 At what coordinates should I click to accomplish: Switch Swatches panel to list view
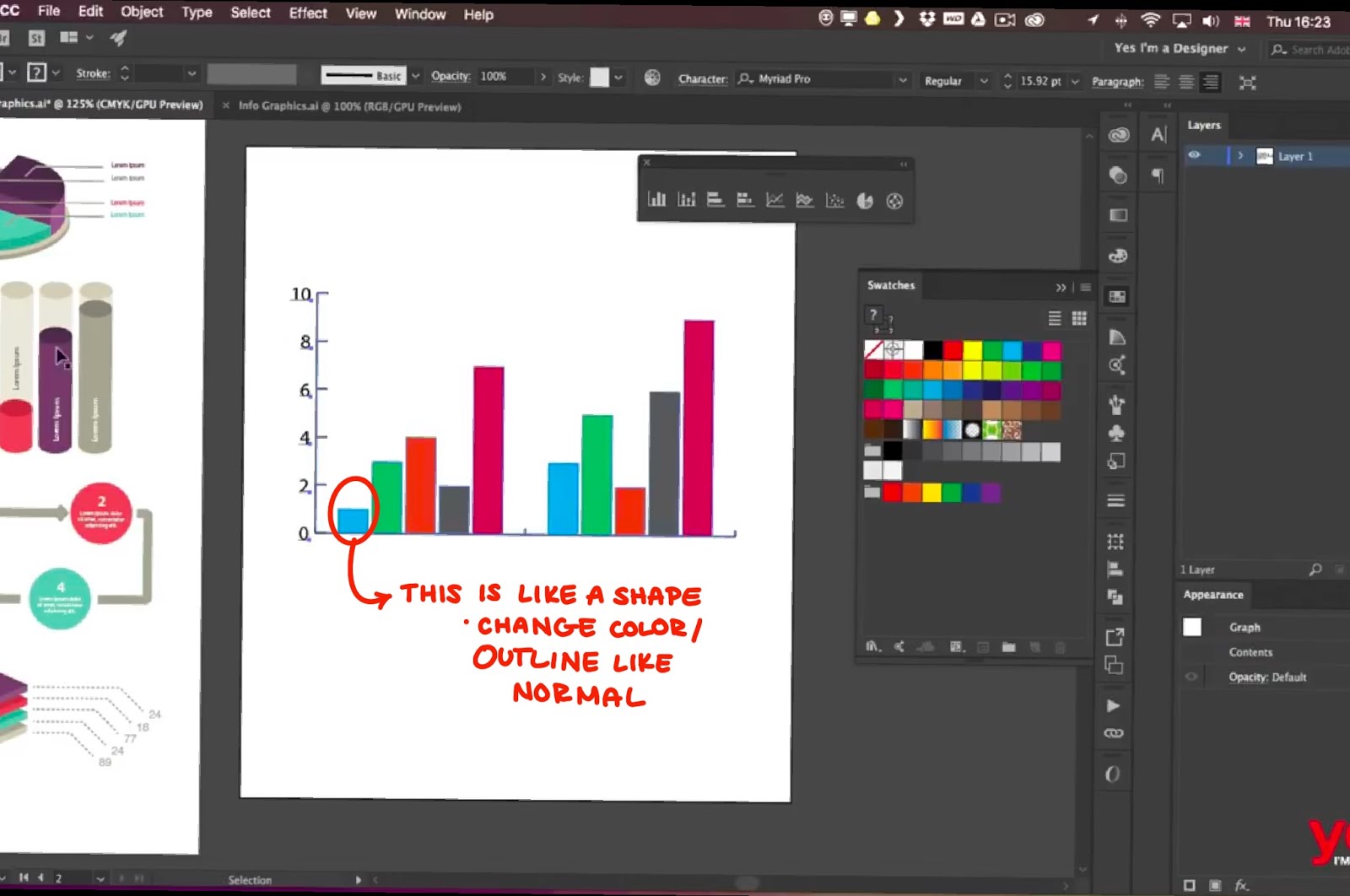1054,318
